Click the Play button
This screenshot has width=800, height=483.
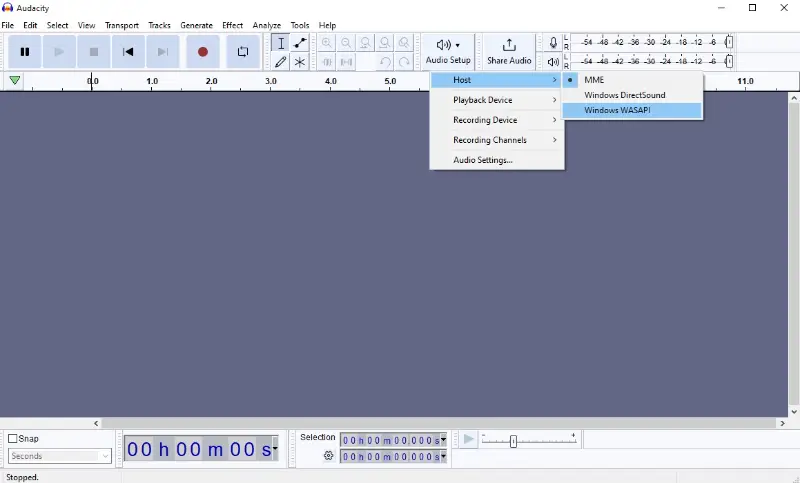(59, 52)
